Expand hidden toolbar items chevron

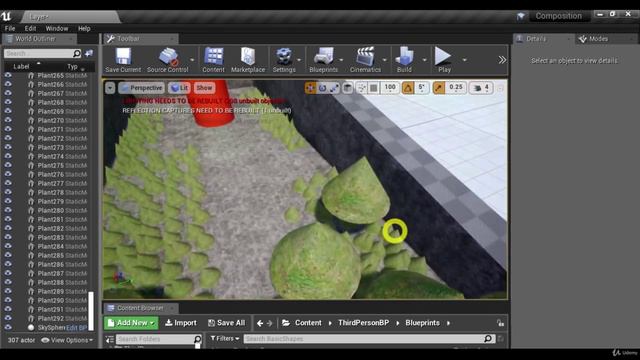pyautogui.click(x=502, y=60)
